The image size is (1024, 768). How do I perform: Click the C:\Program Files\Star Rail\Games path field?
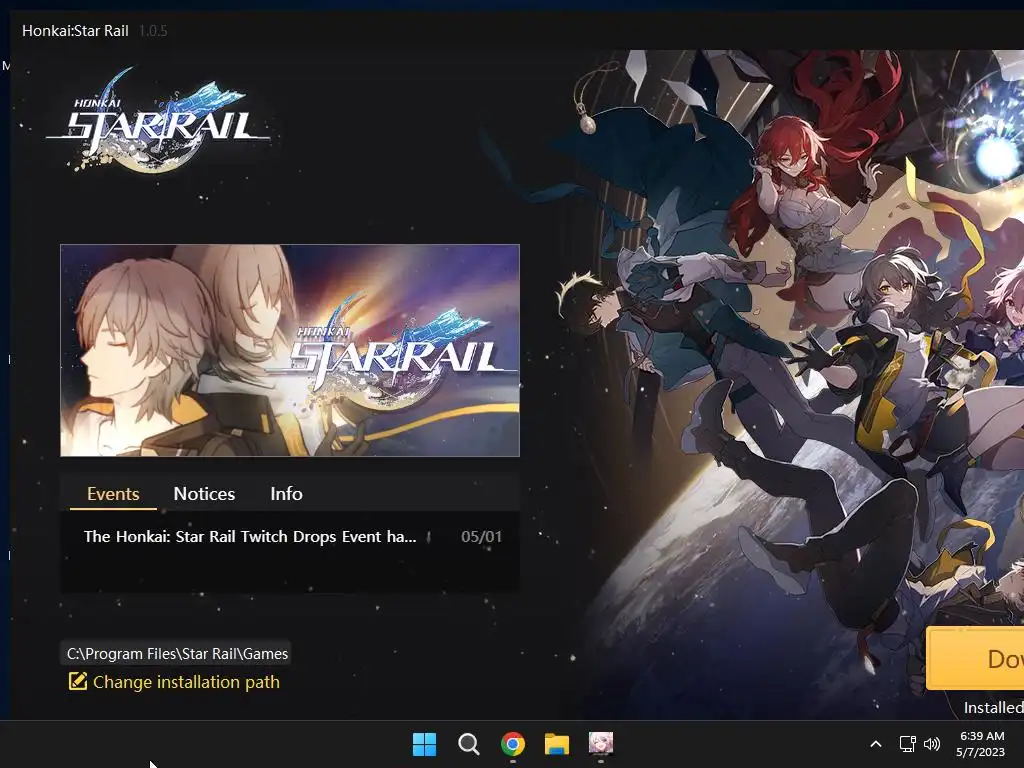point(177,654)
